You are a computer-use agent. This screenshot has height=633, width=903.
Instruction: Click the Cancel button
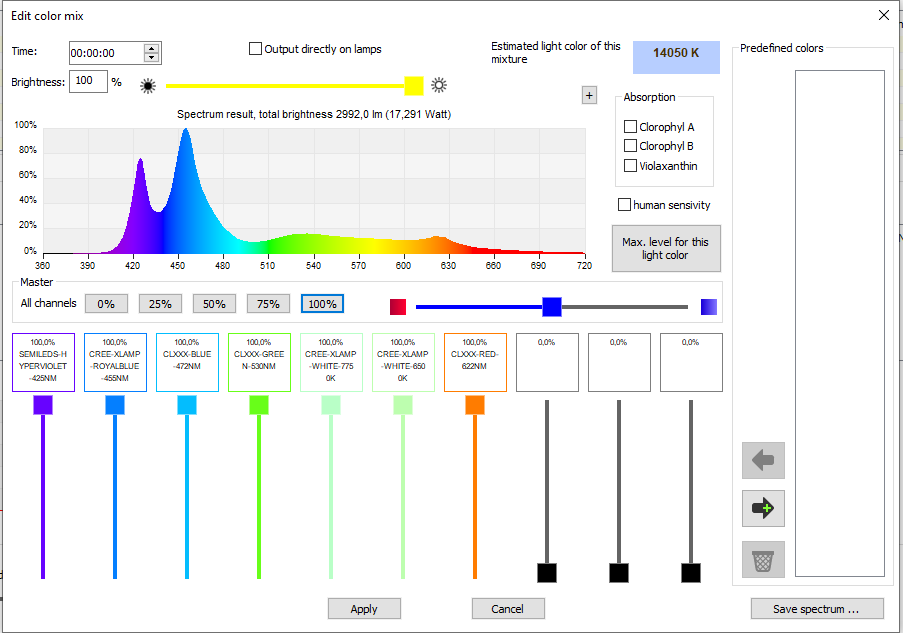tap(508, 609)
